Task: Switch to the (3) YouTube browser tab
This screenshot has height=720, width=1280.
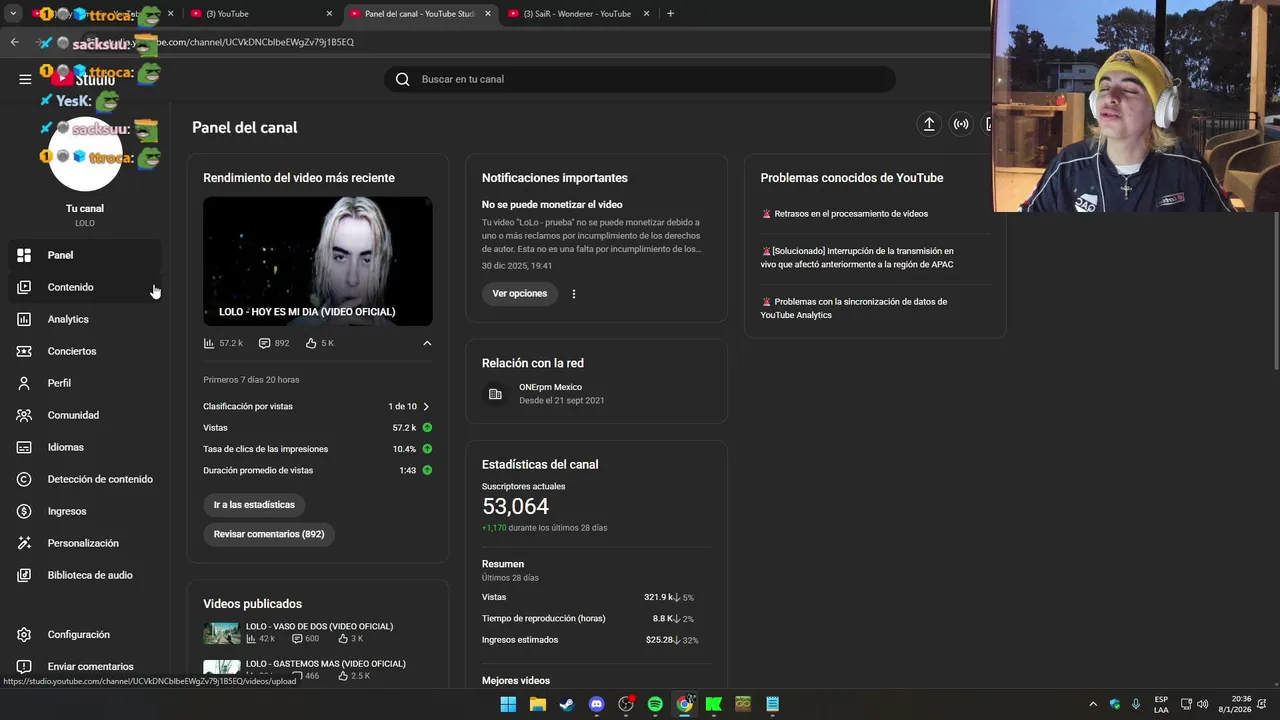Action: pos(260,14)
